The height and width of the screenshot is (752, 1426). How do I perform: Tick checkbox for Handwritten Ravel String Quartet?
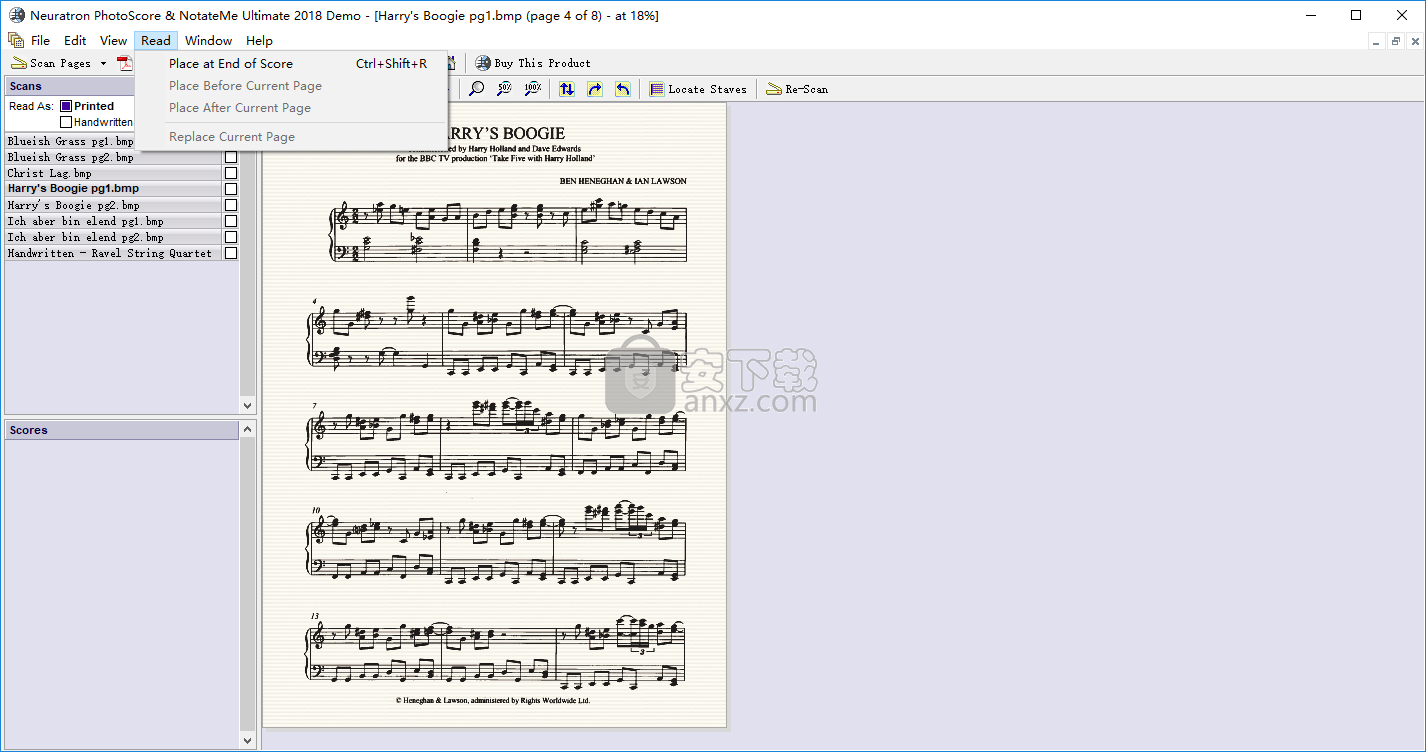click(x=231, y=253)
